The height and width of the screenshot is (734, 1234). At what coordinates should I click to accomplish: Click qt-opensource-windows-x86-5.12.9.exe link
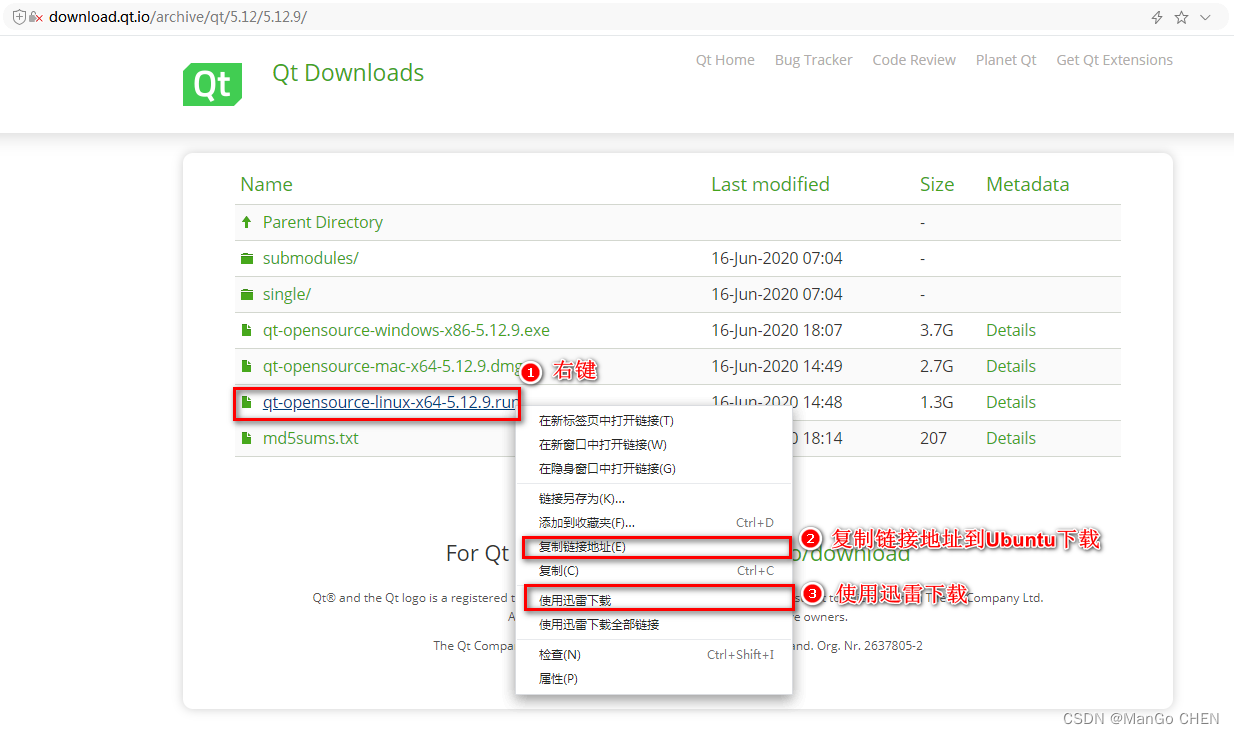(406, 330)
